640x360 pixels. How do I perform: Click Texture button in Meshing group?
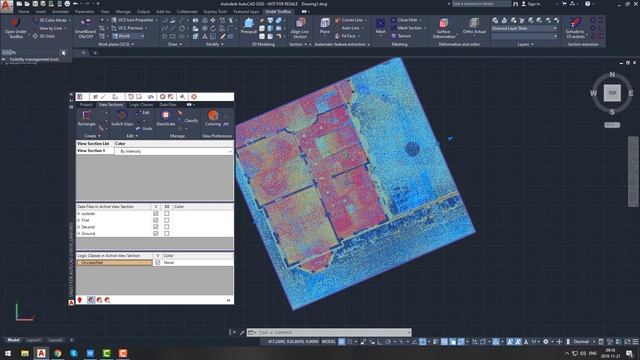pyautogui.click(x=401, y=36)
